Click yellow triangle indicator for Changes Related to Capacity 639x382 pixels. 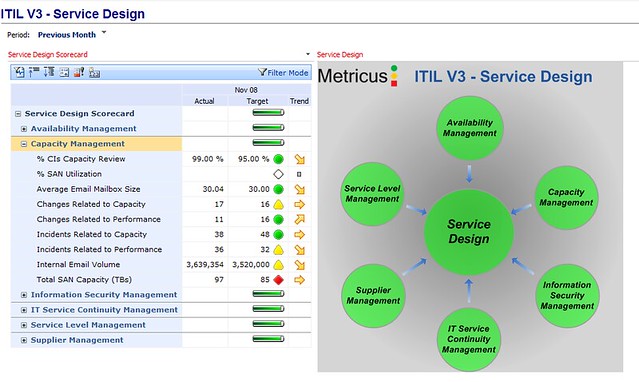click(x=278, y=204)
